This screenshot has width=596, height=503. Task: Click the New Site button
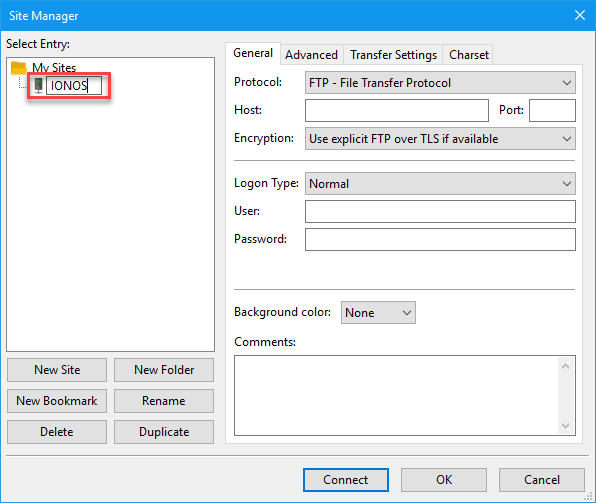click(57, 370)
